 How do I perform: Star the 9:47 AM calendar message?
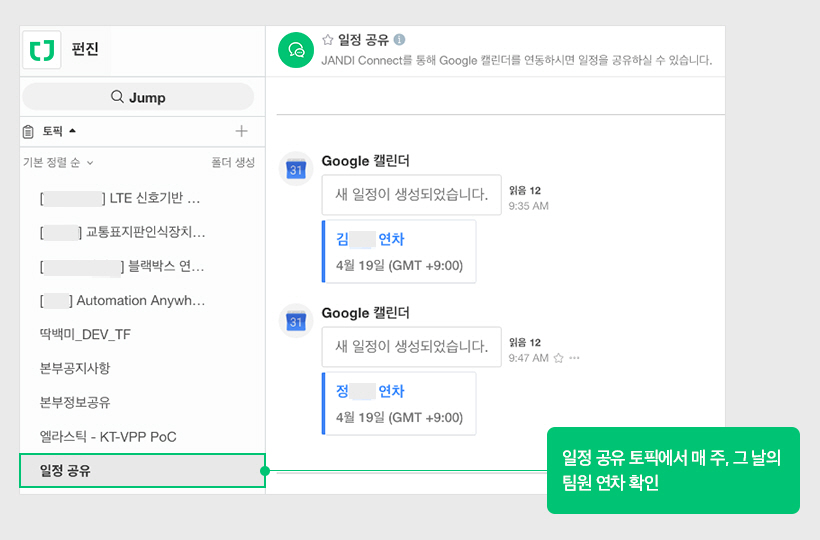558,358
